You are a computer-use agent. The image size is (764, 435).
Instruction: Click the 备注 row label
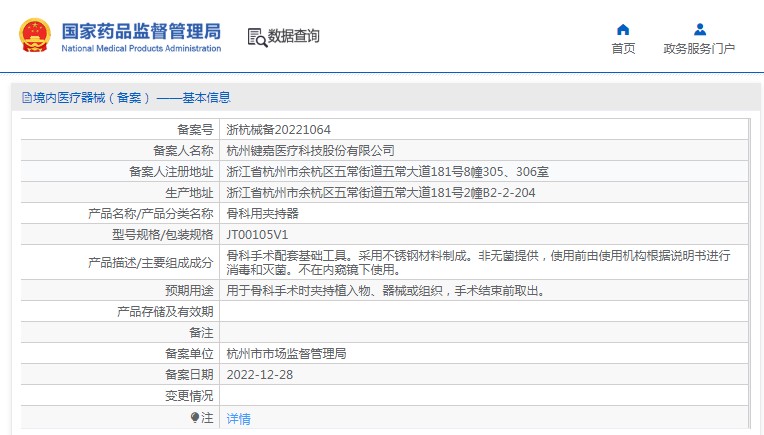point(201,333)
